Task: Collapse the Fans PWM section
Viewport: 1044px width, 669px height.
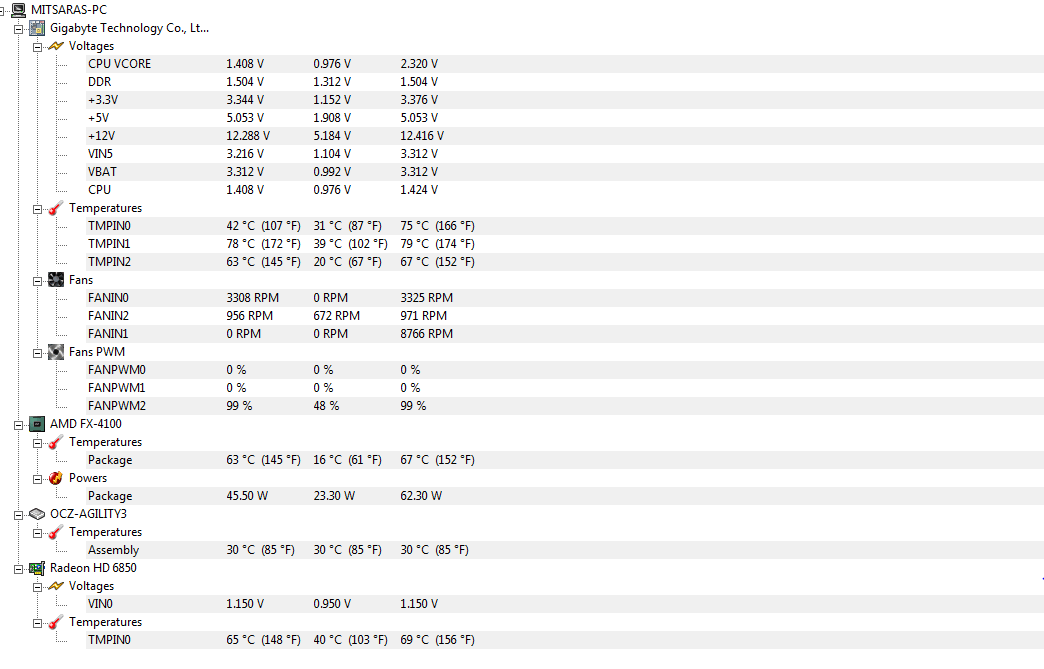Action: coord(37,352)
